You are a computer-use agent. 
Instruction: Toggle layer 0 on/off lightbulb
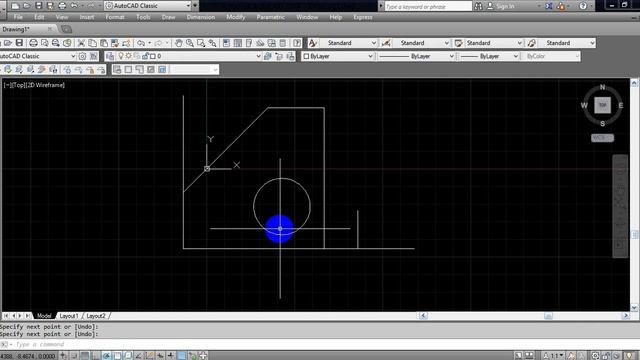coord(121,56)
